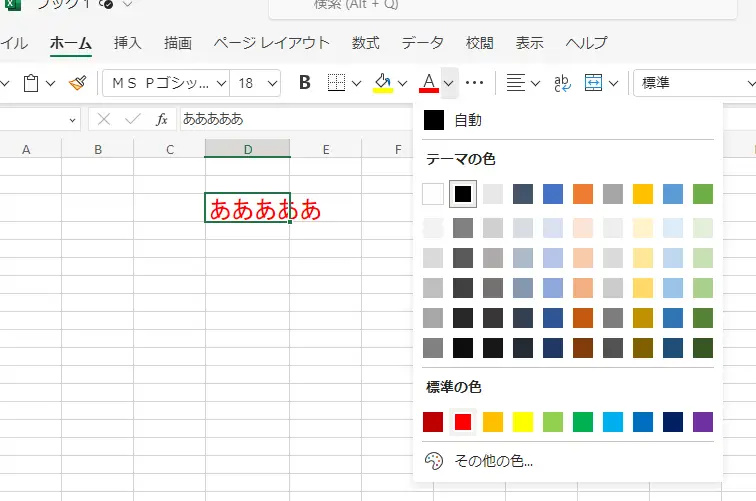Open the more options ellipsis

coord(474,83)
